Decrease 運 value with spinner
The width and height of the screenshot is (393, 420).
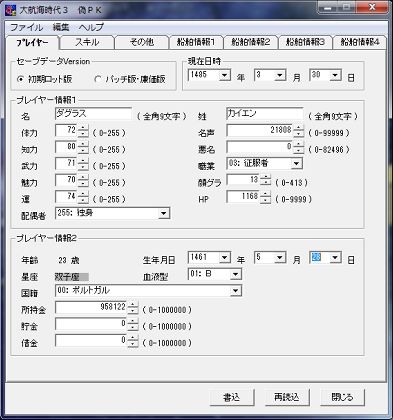pos(83,200)
